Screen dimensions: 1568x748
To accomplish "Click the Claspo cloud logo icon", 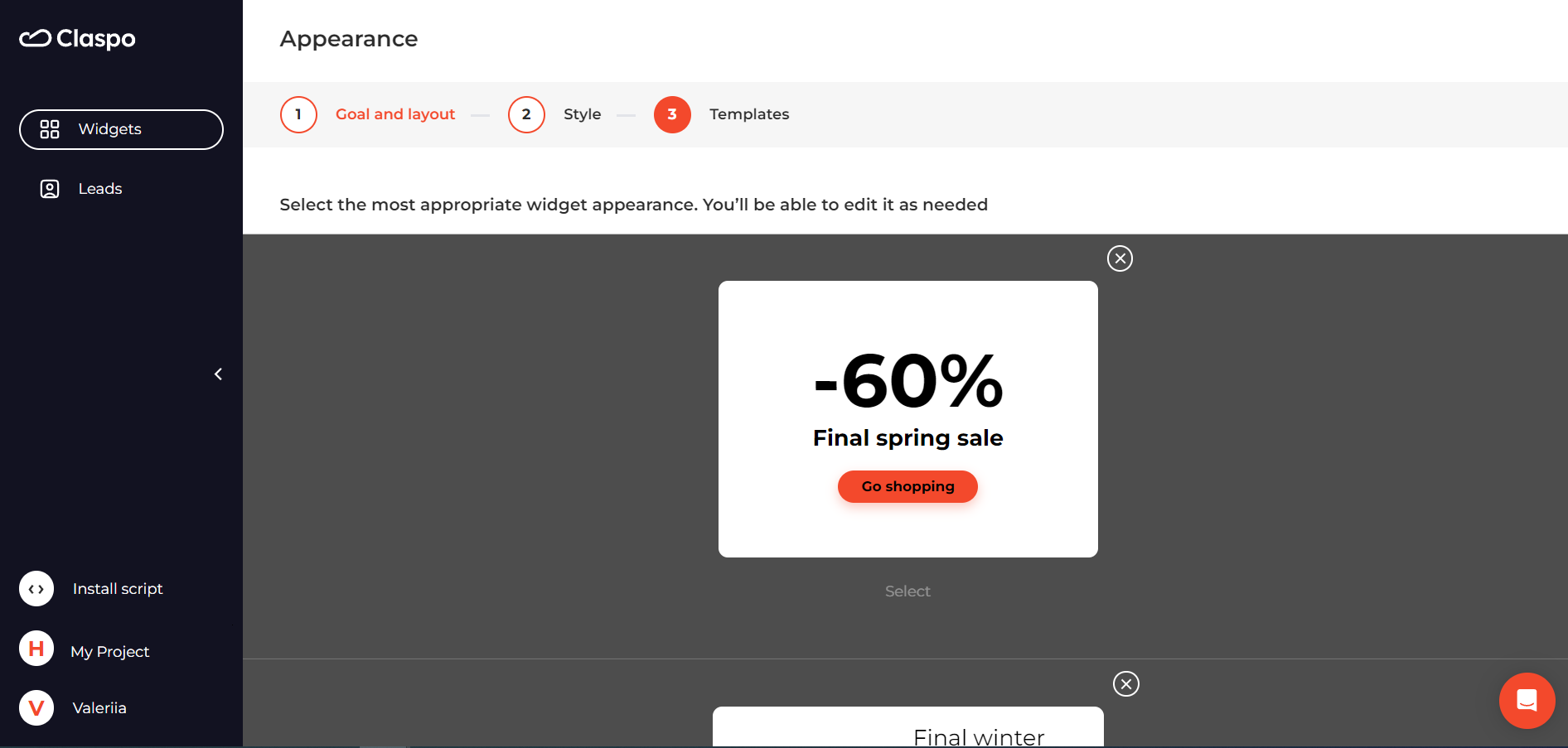I will pos(35,38).
